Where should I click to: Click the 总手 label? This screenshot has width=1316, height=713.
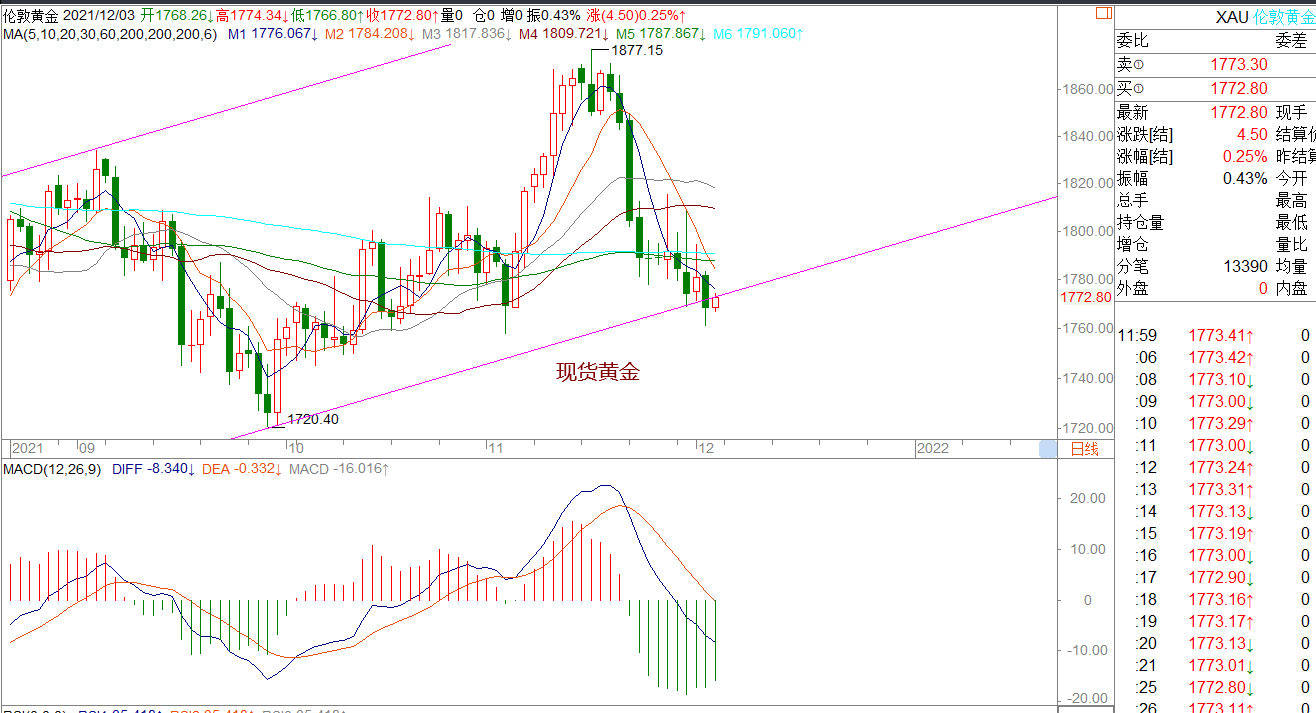[x=1133, y=200]
